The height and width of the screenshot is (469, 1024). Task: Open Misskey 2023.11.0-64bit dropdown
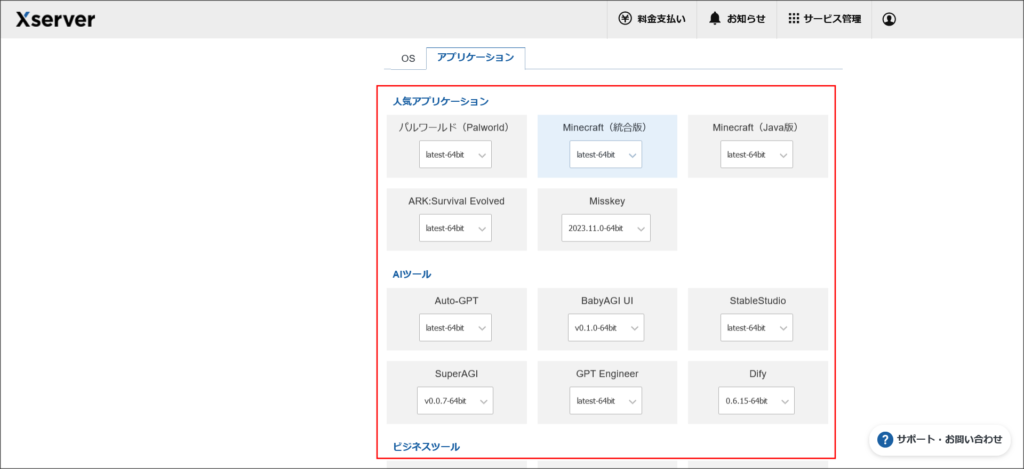(x=605, y=228)
